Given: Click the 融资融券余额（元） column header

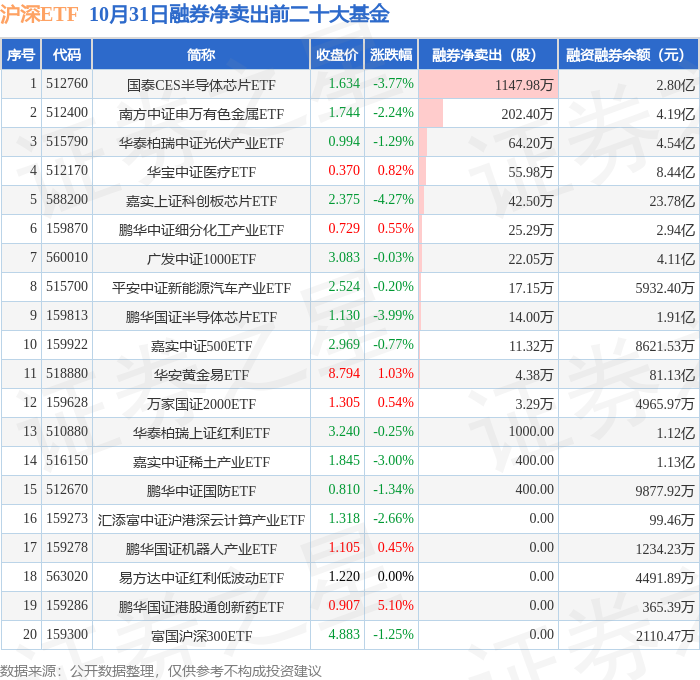Looking at the screenshot, I should coord(628,54).
